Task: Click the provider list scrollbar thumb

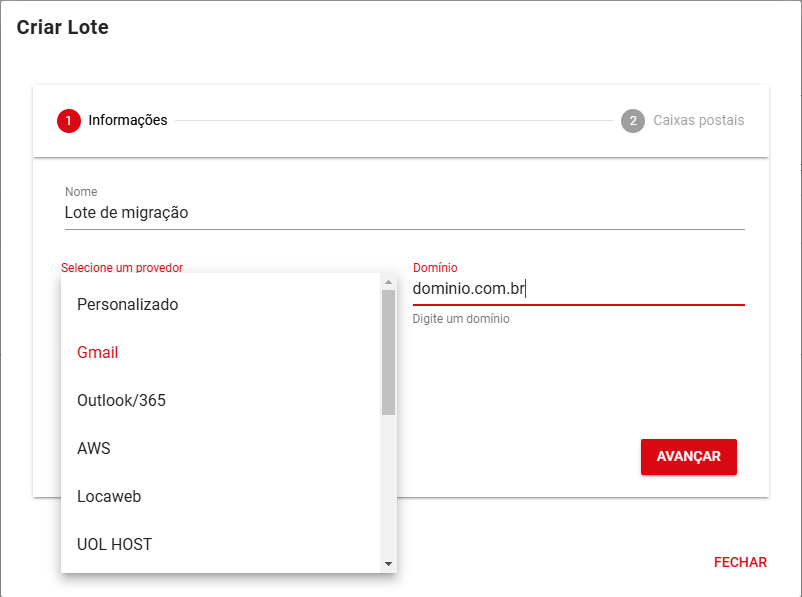Action: (388, 352)
